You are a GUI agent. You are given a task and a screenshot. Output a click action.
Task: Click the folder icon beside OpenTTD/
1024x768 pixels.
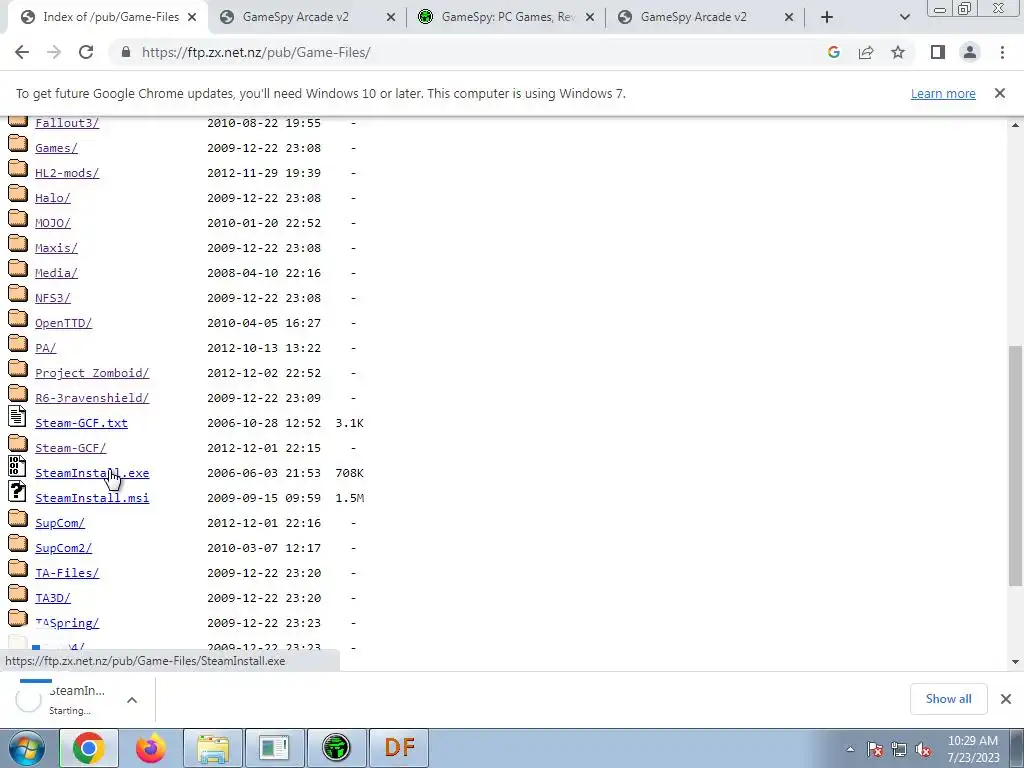pyautogui.click(x=18, y=319)
